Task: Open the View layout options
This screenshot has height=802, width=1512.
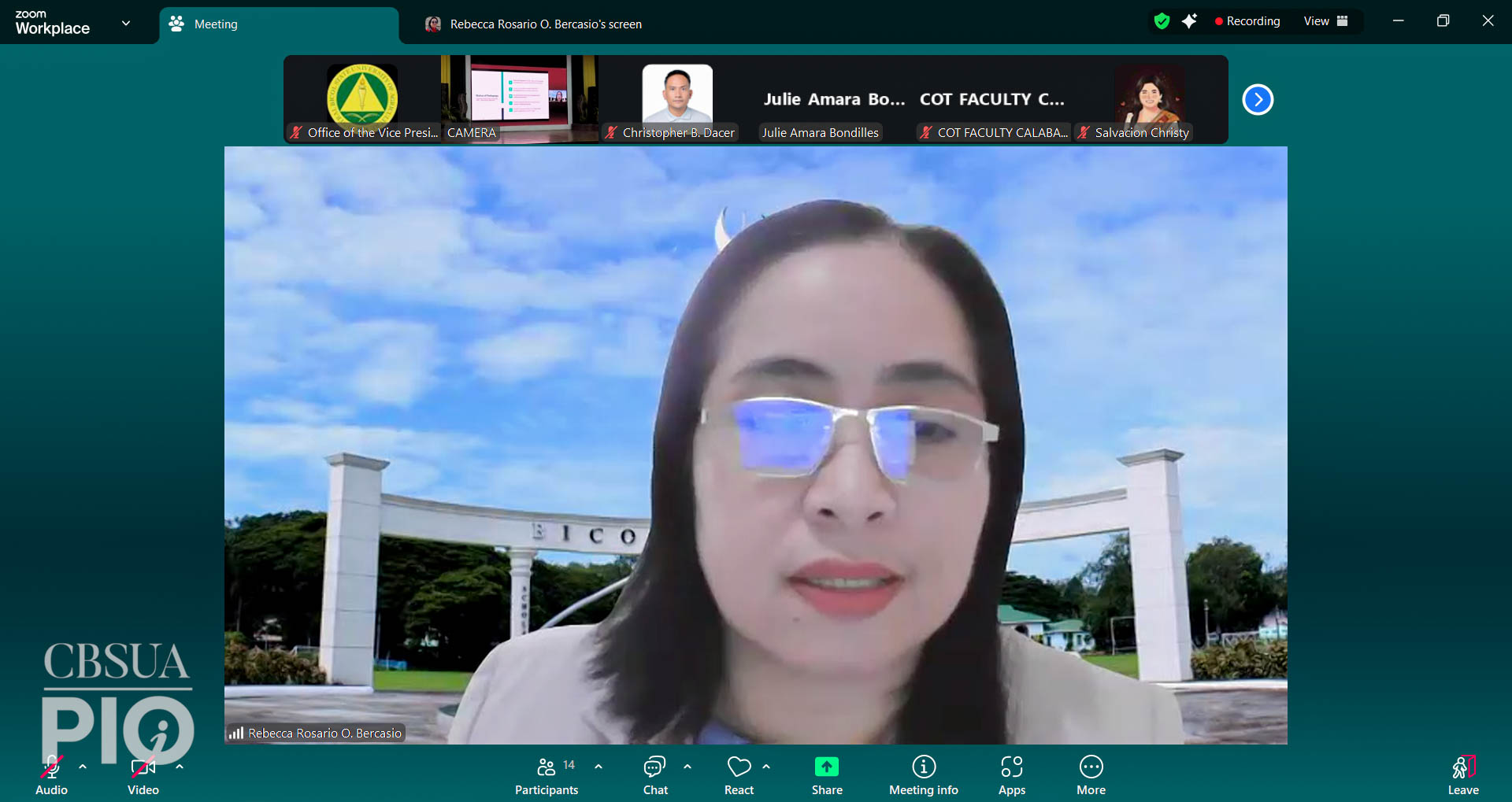Action: point(1325,21)
